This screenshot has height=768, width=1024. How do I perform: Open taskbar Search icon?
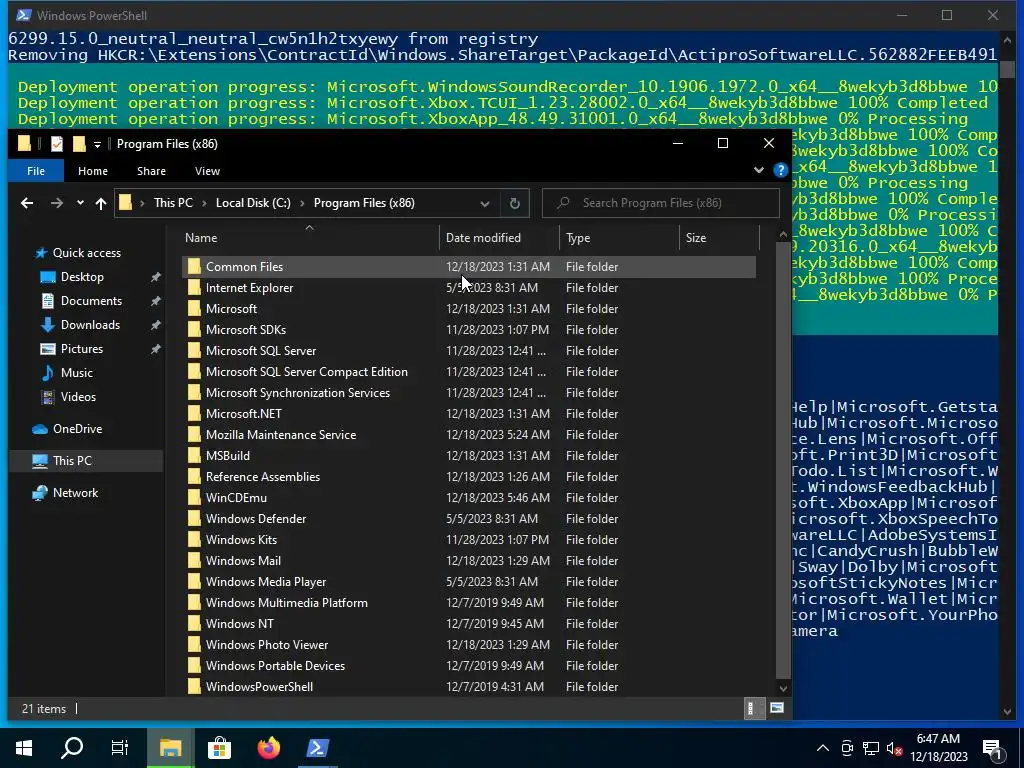click(72, 748)
